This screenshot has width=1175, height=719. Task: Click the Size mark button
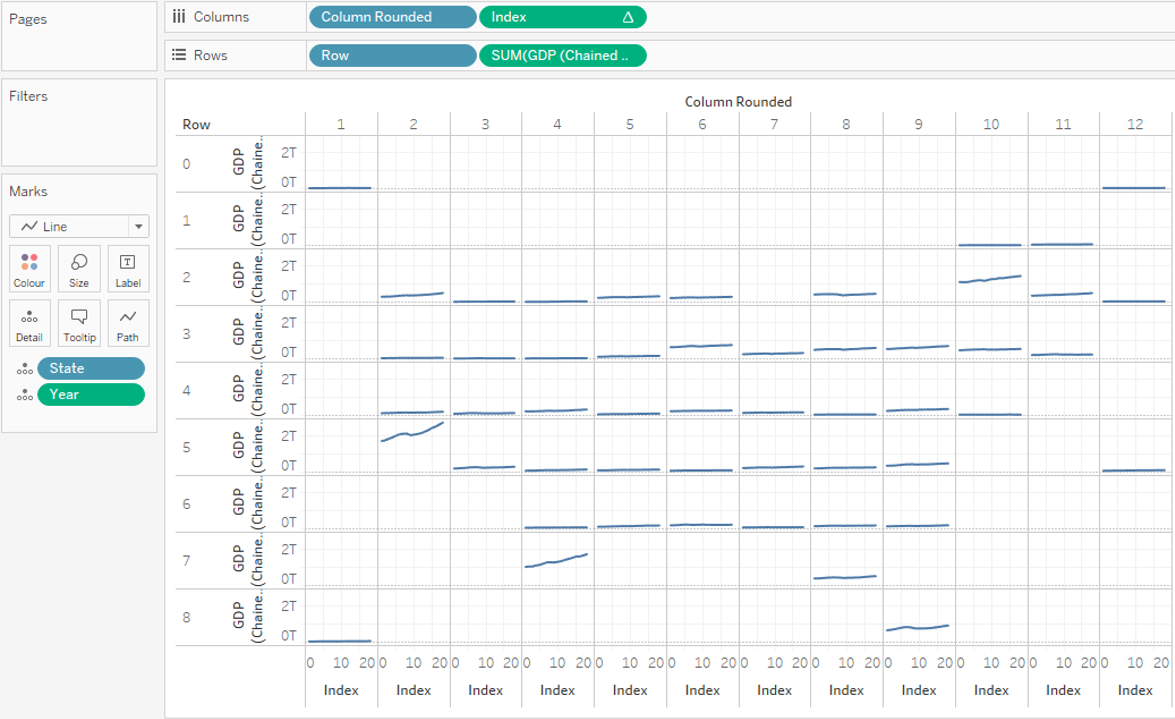79,269
